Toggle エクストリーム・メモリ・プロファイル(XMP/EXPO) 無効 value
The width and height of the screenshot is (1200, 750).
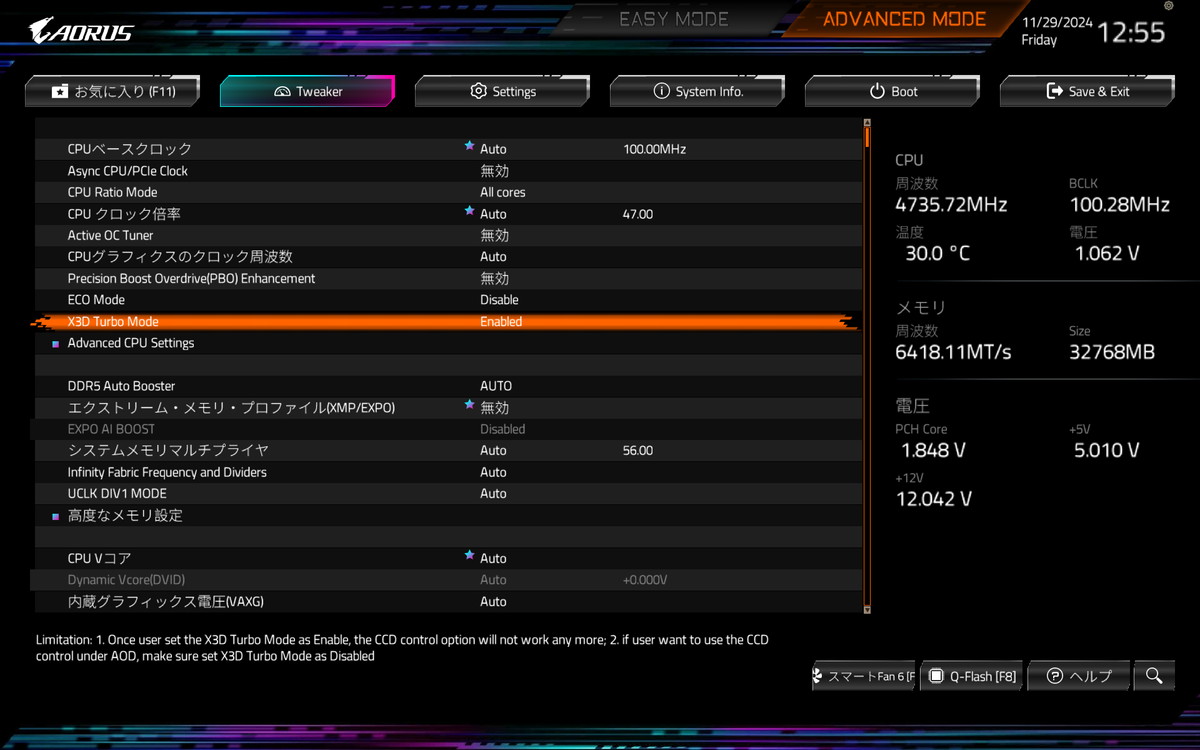click(x=494, y=408)
